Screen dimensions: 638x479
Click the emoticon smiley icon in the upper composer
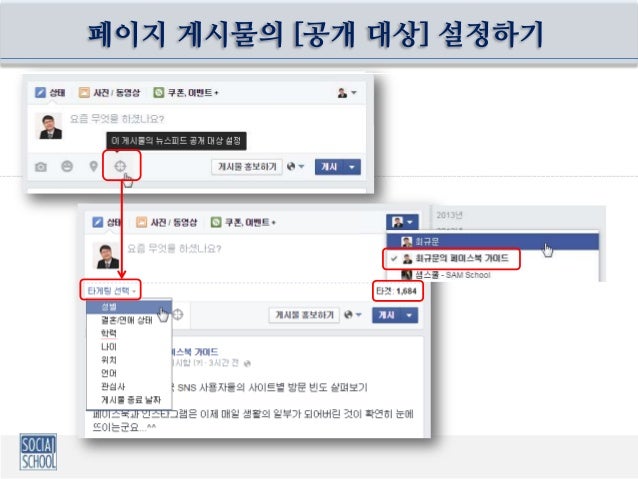pos(67,166)
